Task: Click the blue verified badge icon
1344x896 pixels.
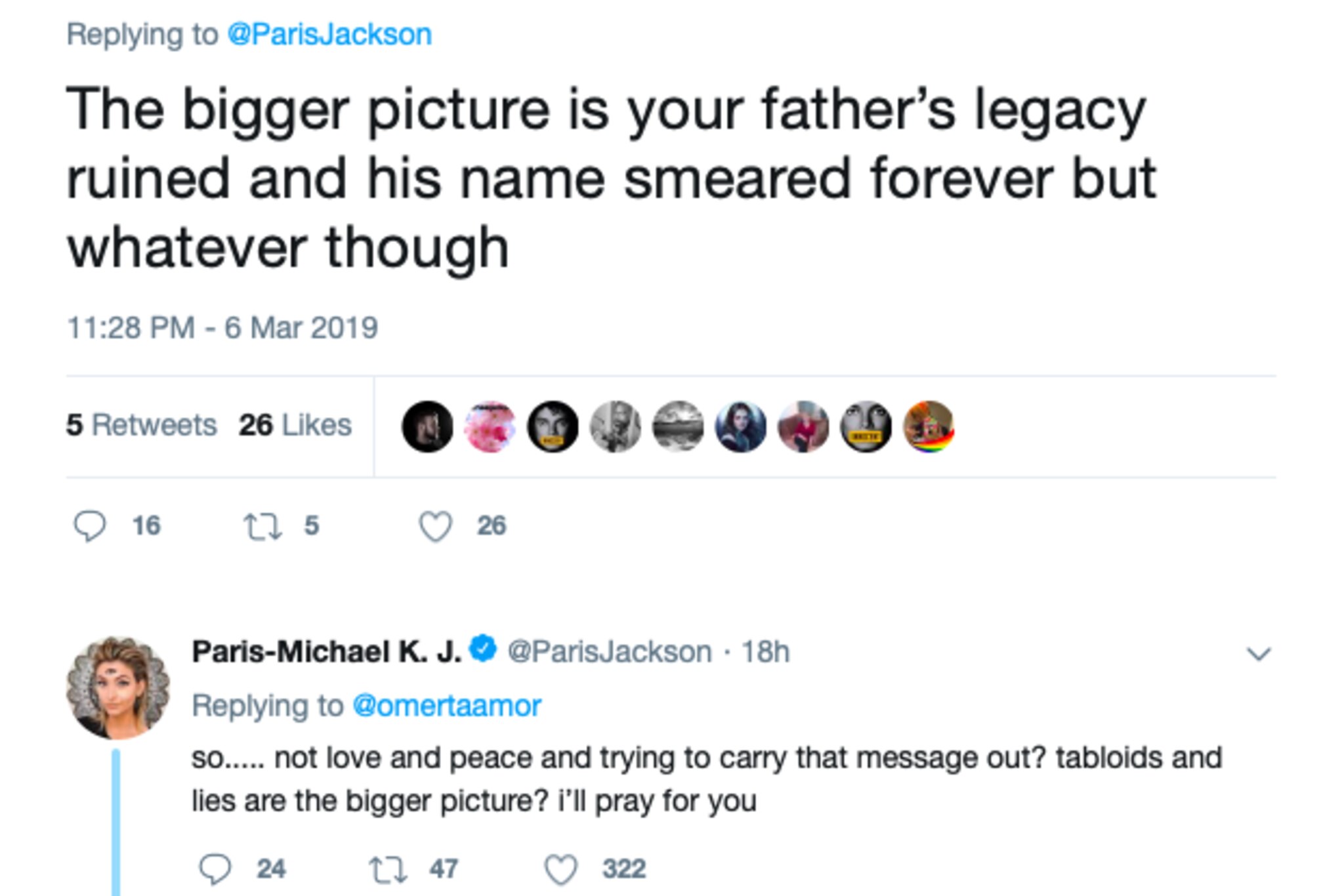Action: click(x=484, y=649)
